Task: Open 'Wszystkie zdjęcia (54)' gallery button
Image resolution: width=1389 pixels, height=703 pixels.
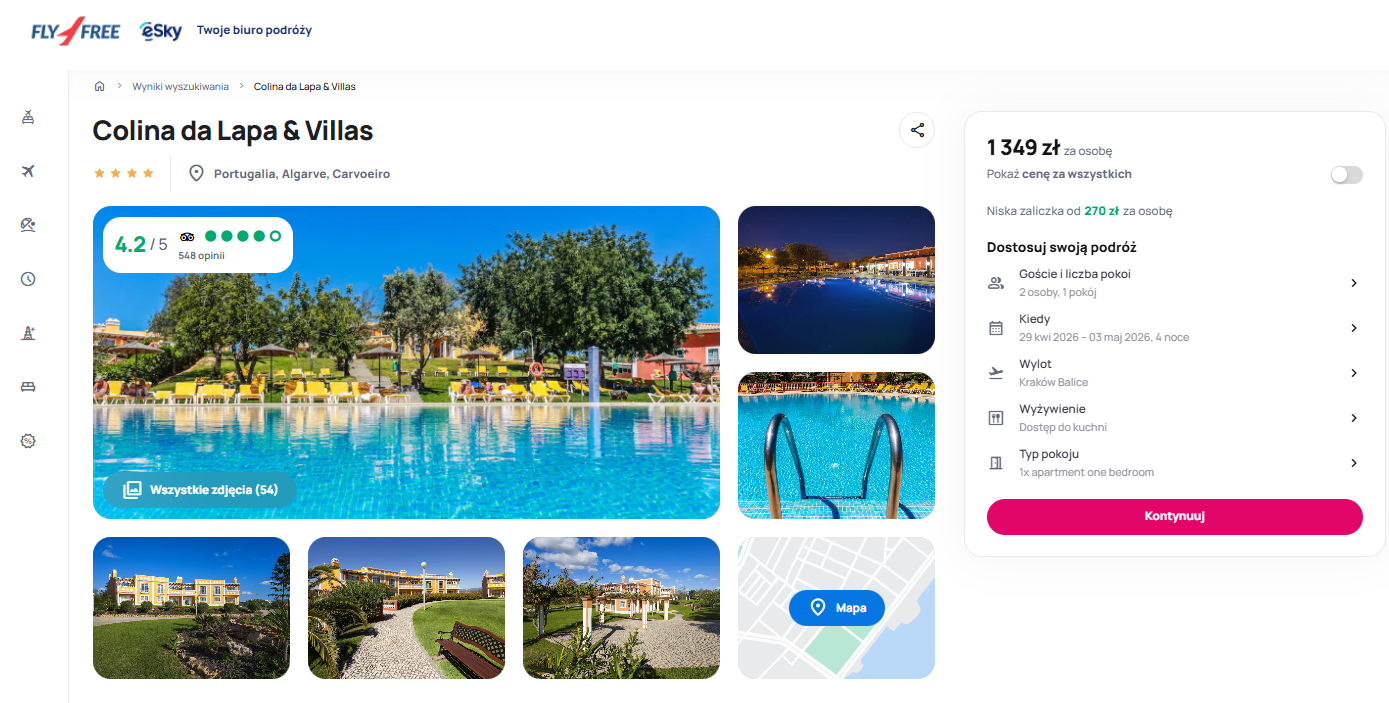Action: point(200,490)
